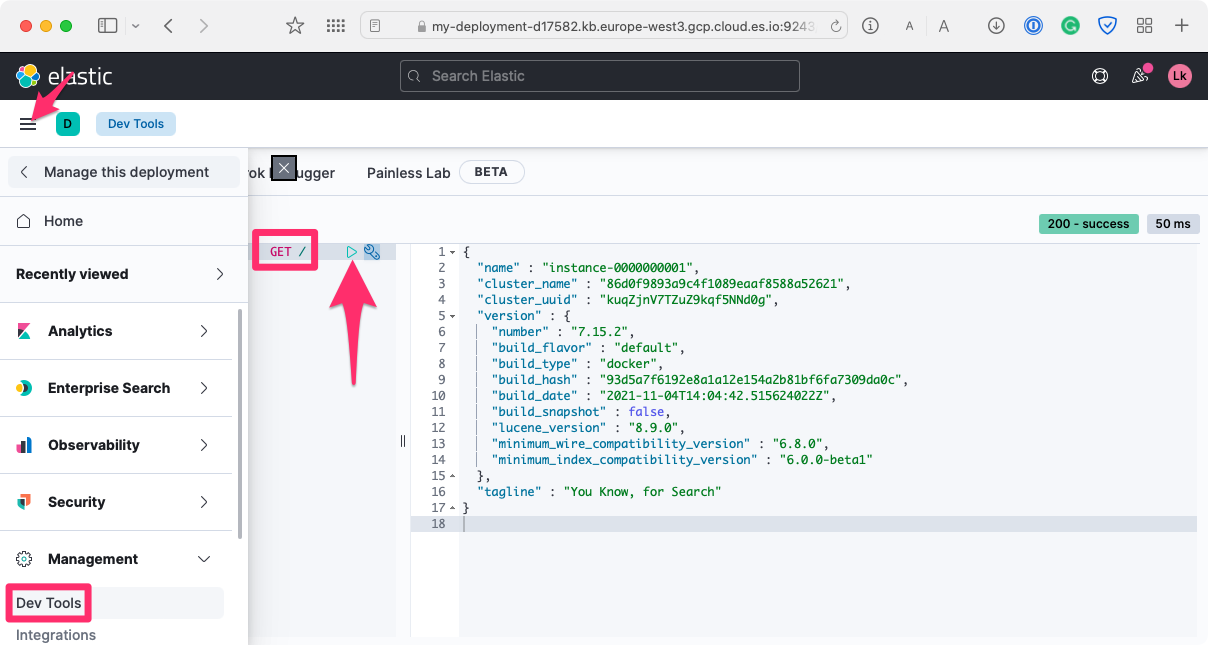
Task: Click the green D space avatar
Action: 67,124
